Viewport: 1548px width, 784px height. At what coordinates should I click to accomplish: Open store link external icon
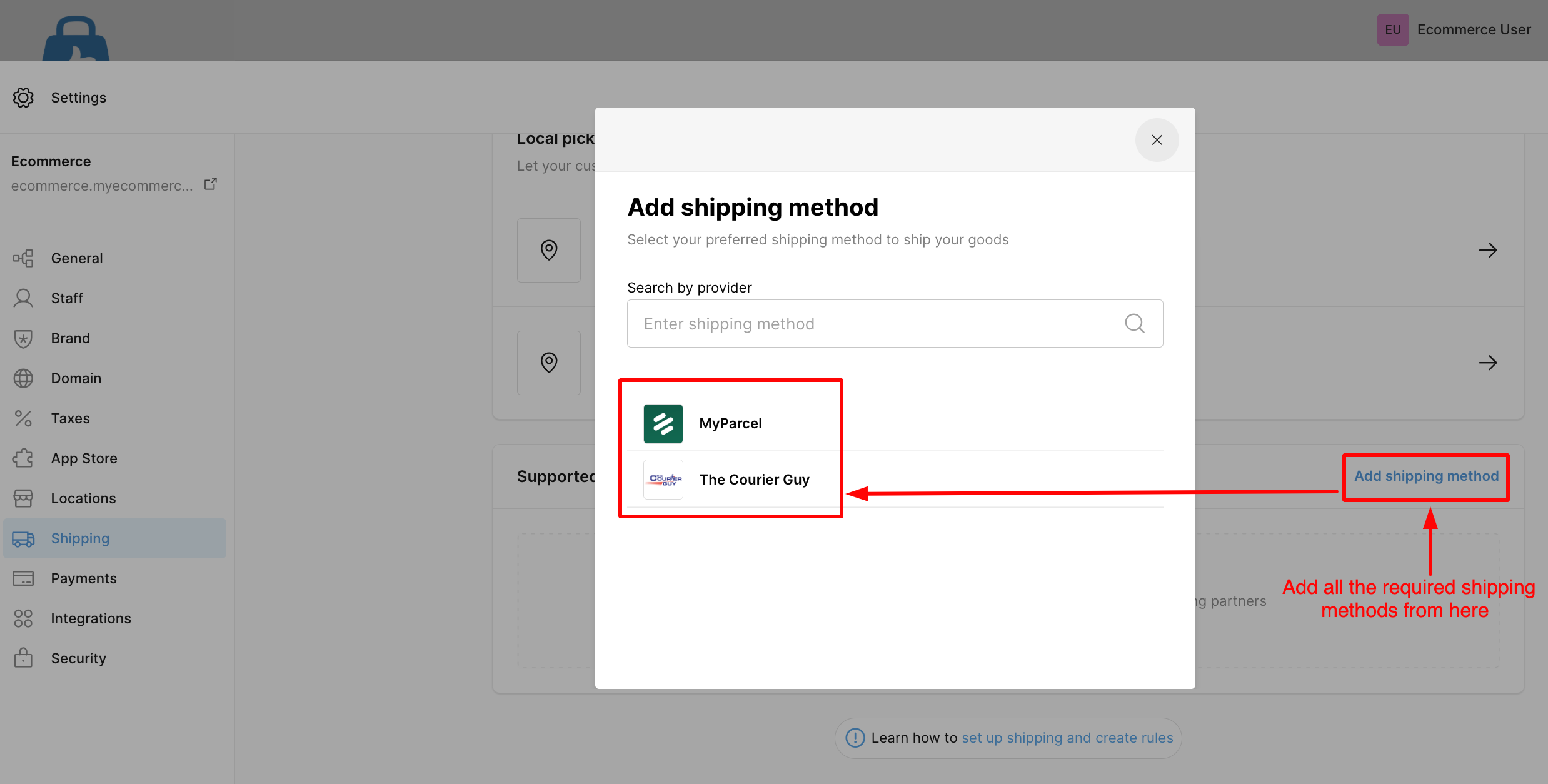click(211, 184)
